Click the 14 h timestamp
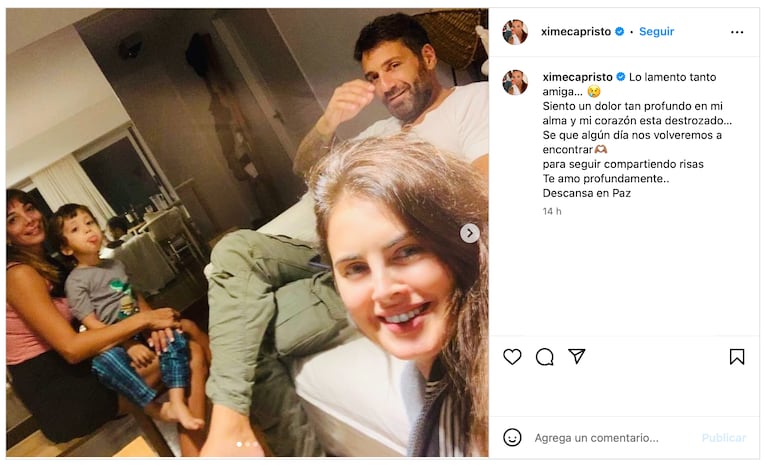The image size is (767, 468). 552,211
